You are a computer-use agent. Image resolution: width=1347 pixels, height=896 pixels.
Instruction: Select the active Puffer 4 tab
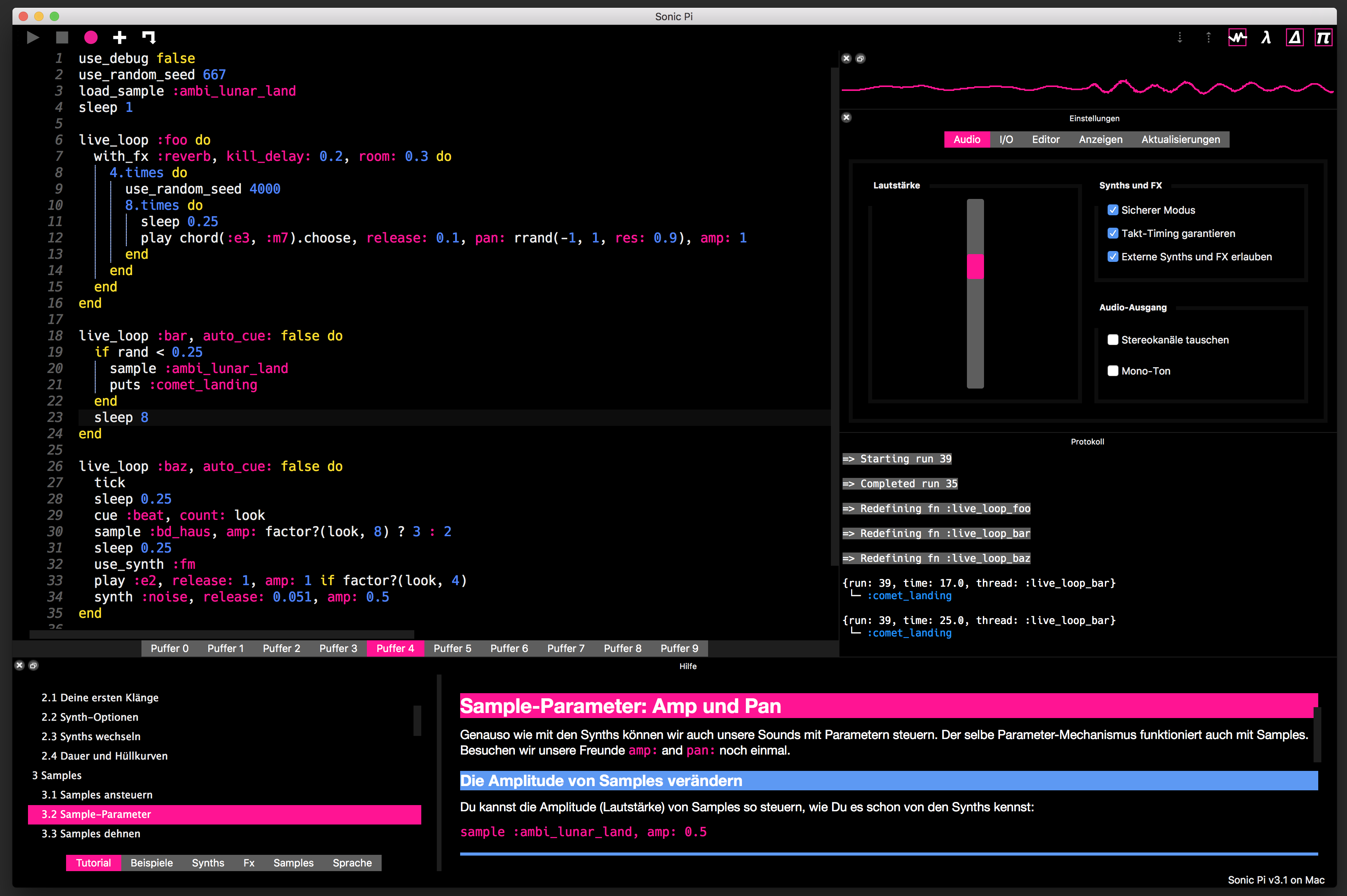[x=395, y=648]
